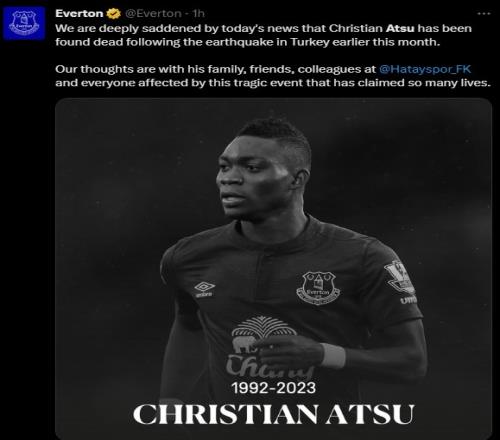The width and height of the screenshot is (500, 440).
Task: Click the line starting 'and everyone affected'
Action: (273, 83)
